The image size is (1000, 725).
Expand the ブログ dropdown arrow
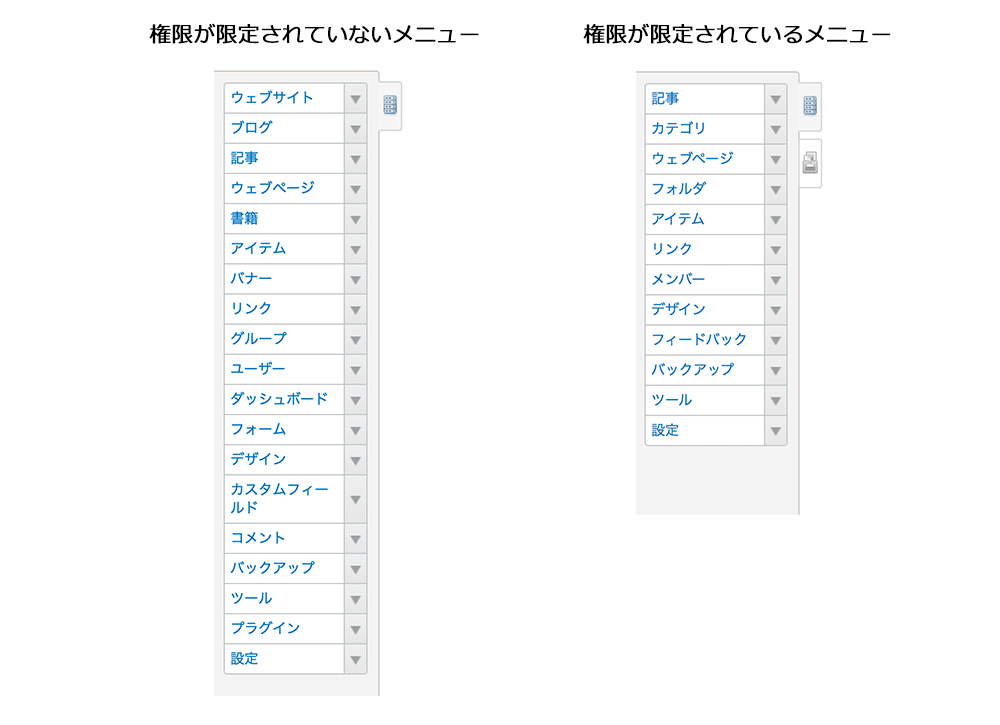(356, 128)
